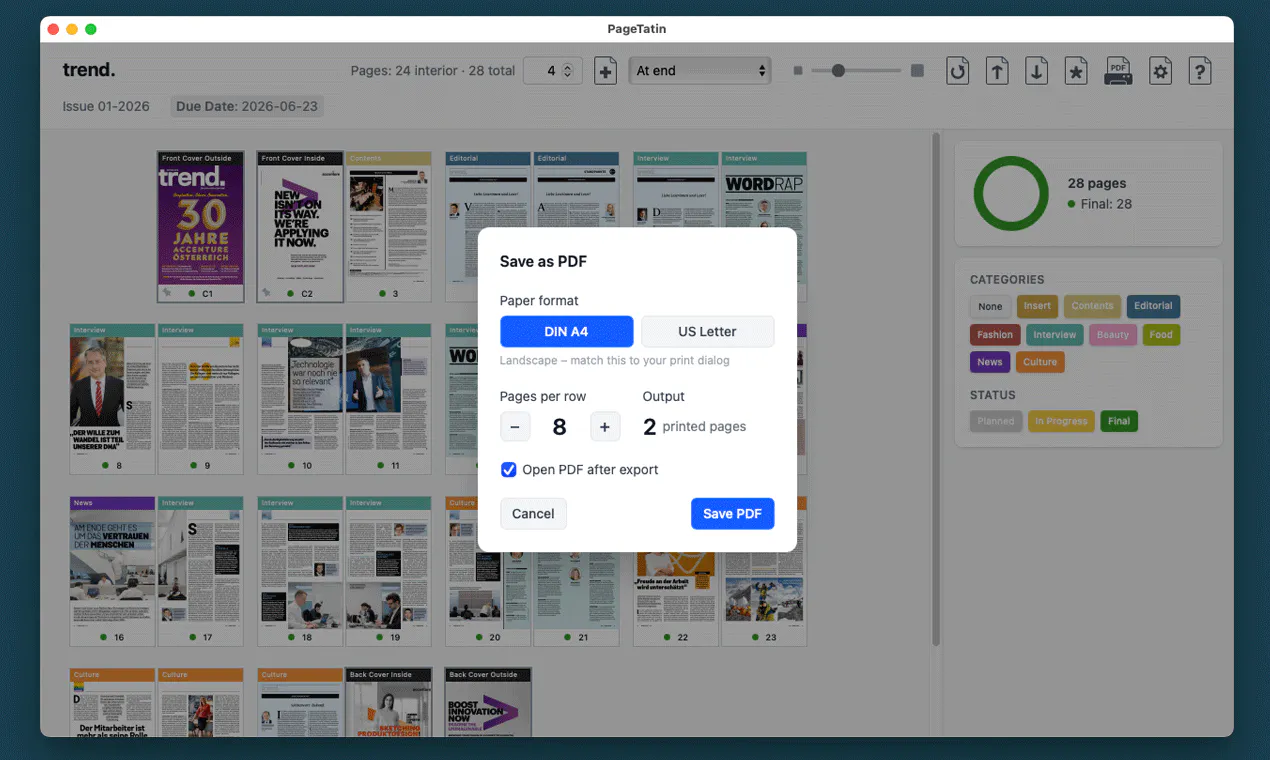
Task: Select the Fashion category tag
Action: pyautogui.click(x=995, y=334)
